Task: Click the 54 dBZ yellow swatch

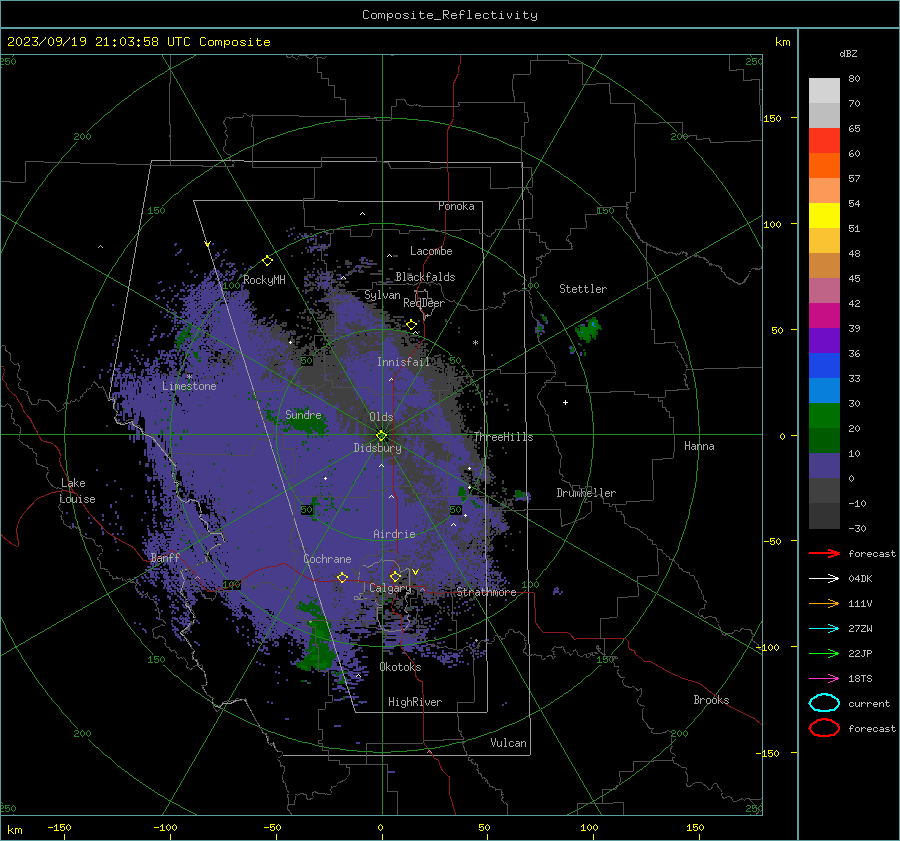Action: (824, 215)
